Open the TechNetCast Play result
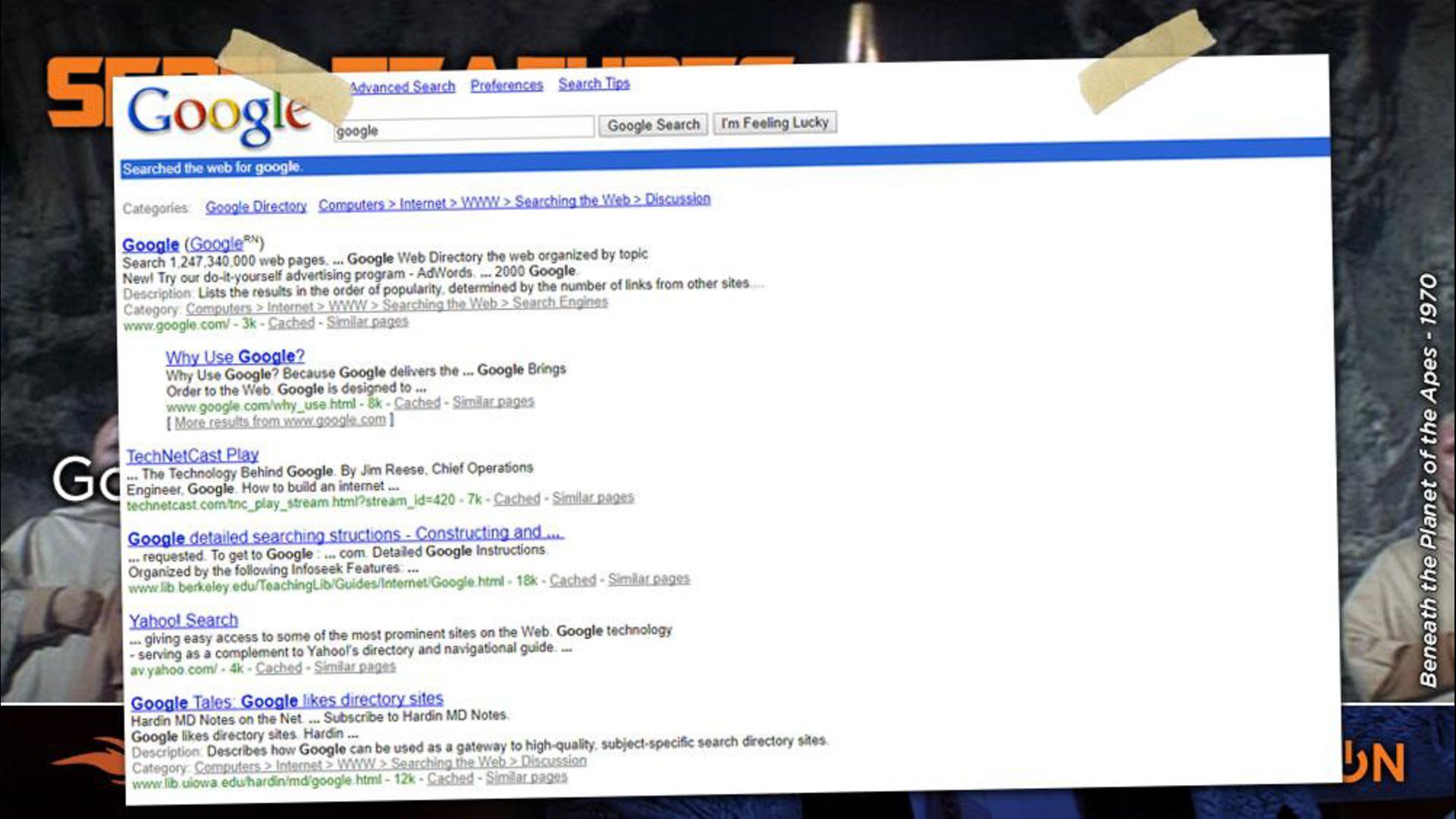The height and width of the screenshot is (819, 1456). point(193,455)
